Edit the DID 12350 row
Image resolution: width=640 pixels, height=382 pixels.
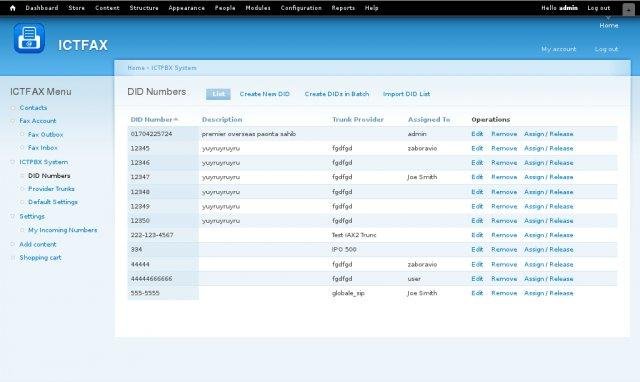point(477,221)
